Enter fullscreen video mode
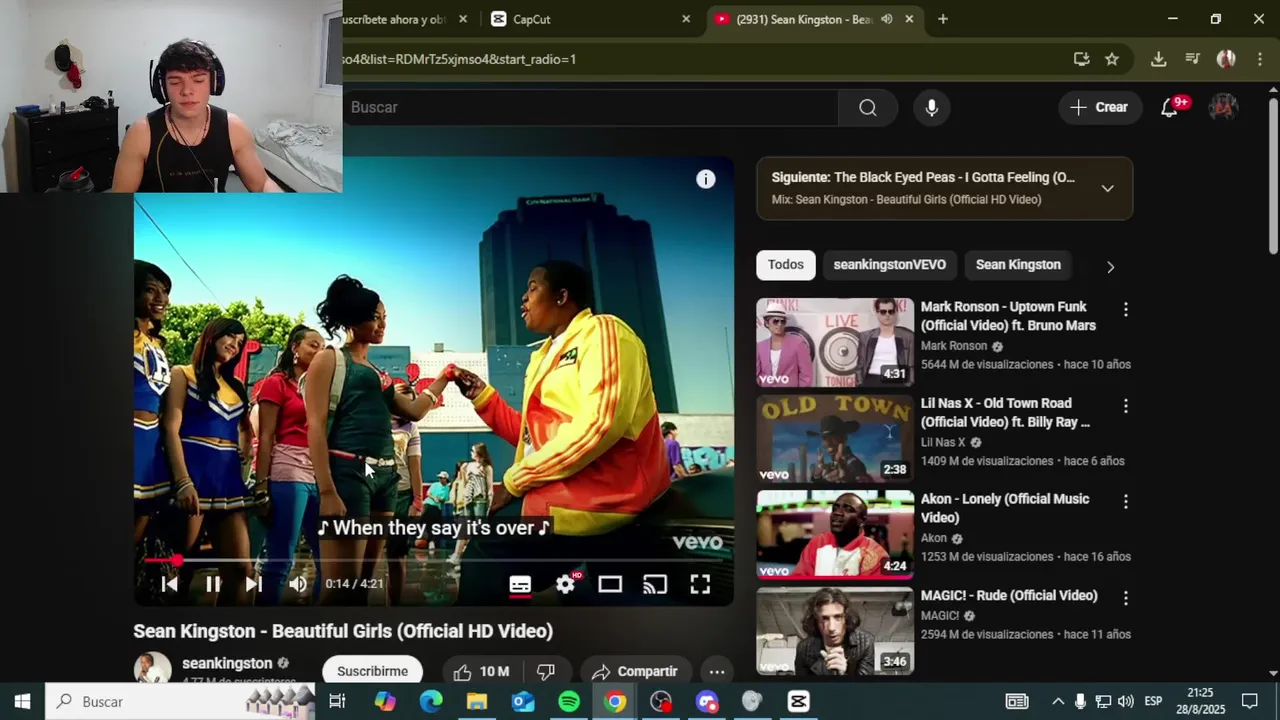The width and height of the screenshot is (1280, 720). click(700, 585)
